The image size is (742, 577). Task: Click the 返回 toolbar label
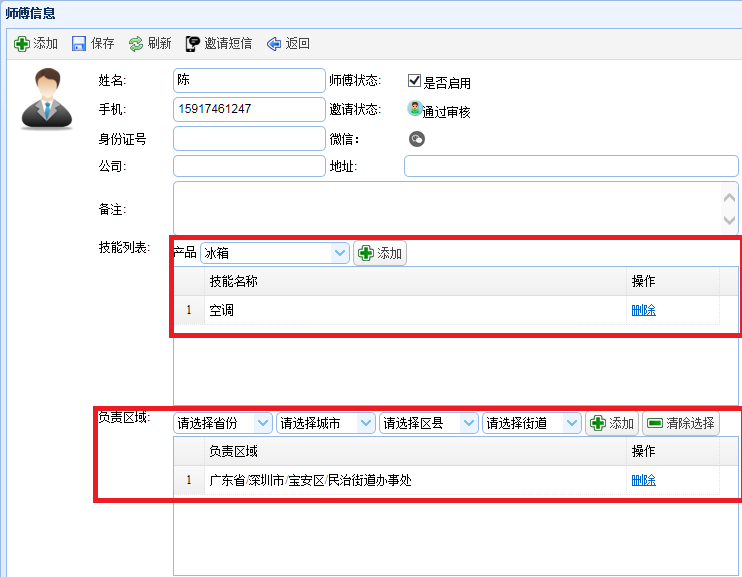298,44
